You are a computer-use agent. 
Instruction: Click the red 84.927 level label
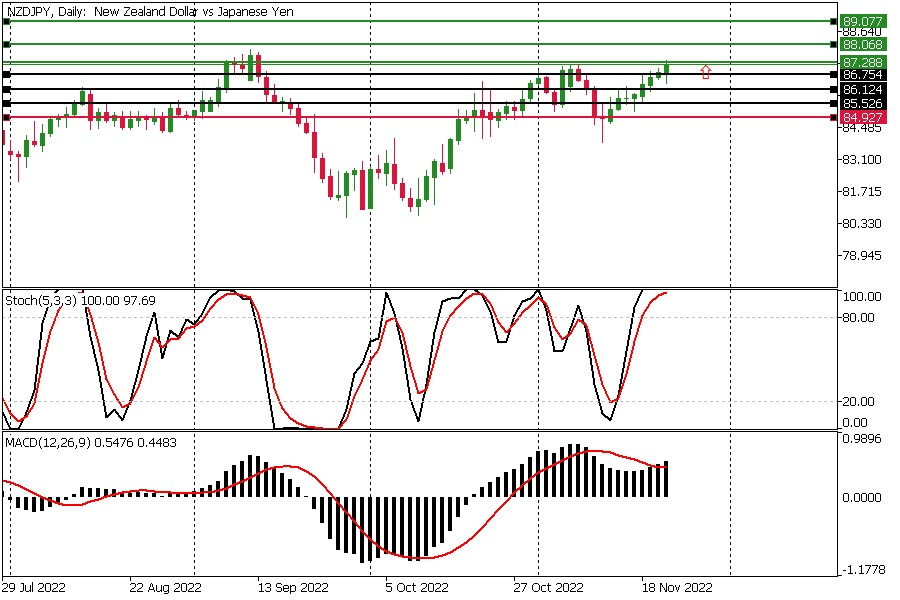(x=862, y=118)
